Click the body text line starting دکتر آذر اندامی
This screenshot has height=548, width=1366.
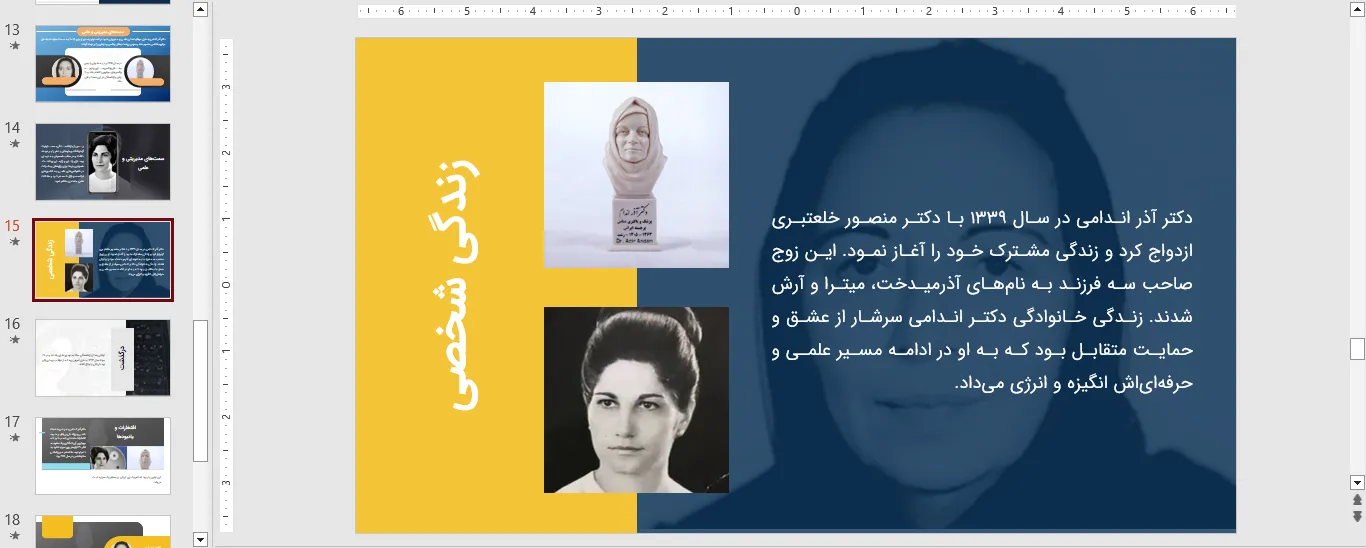[x=984, y=218]
